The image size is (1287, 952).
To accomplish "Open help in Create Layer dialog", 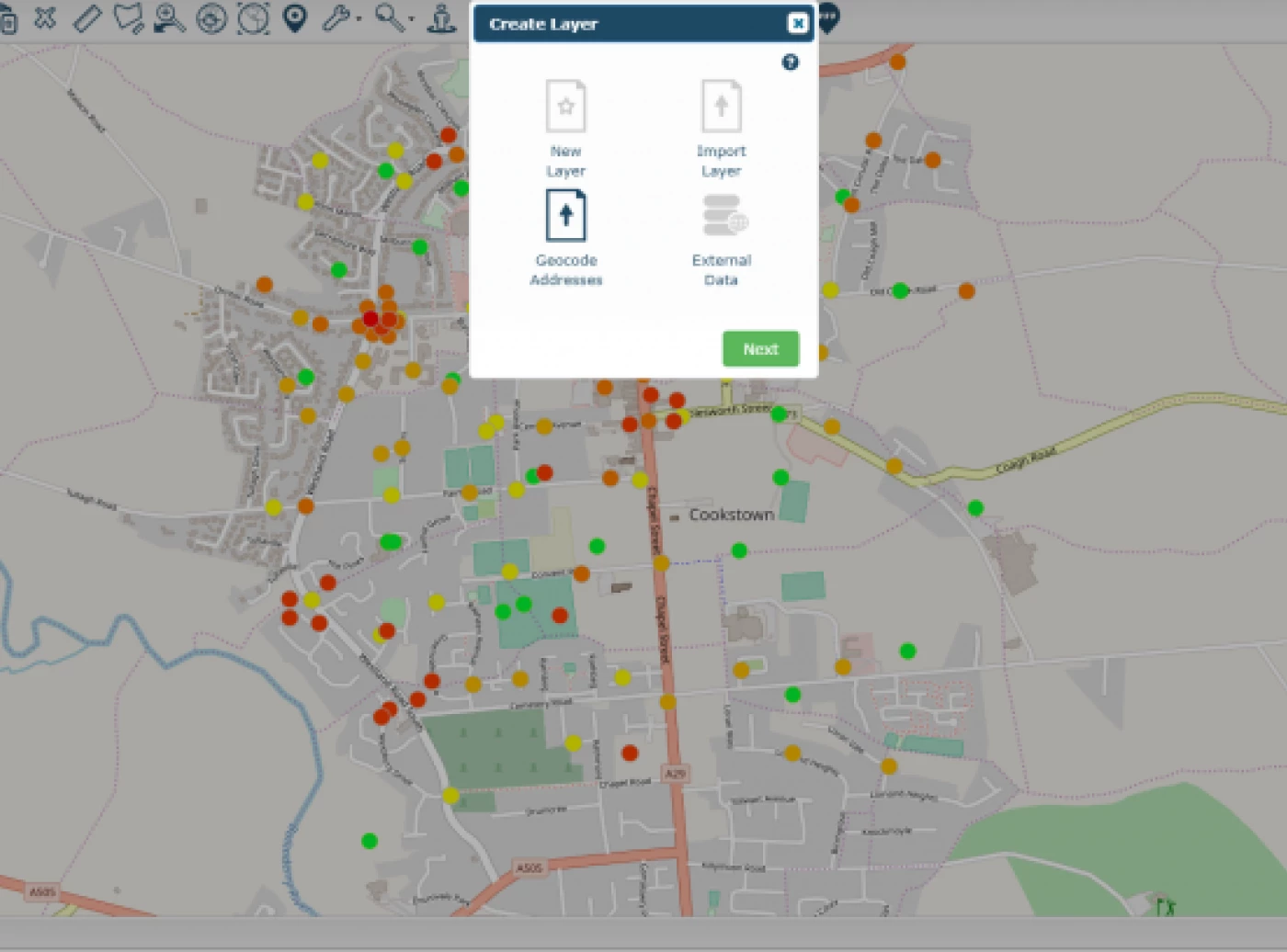I will point(790,62).
